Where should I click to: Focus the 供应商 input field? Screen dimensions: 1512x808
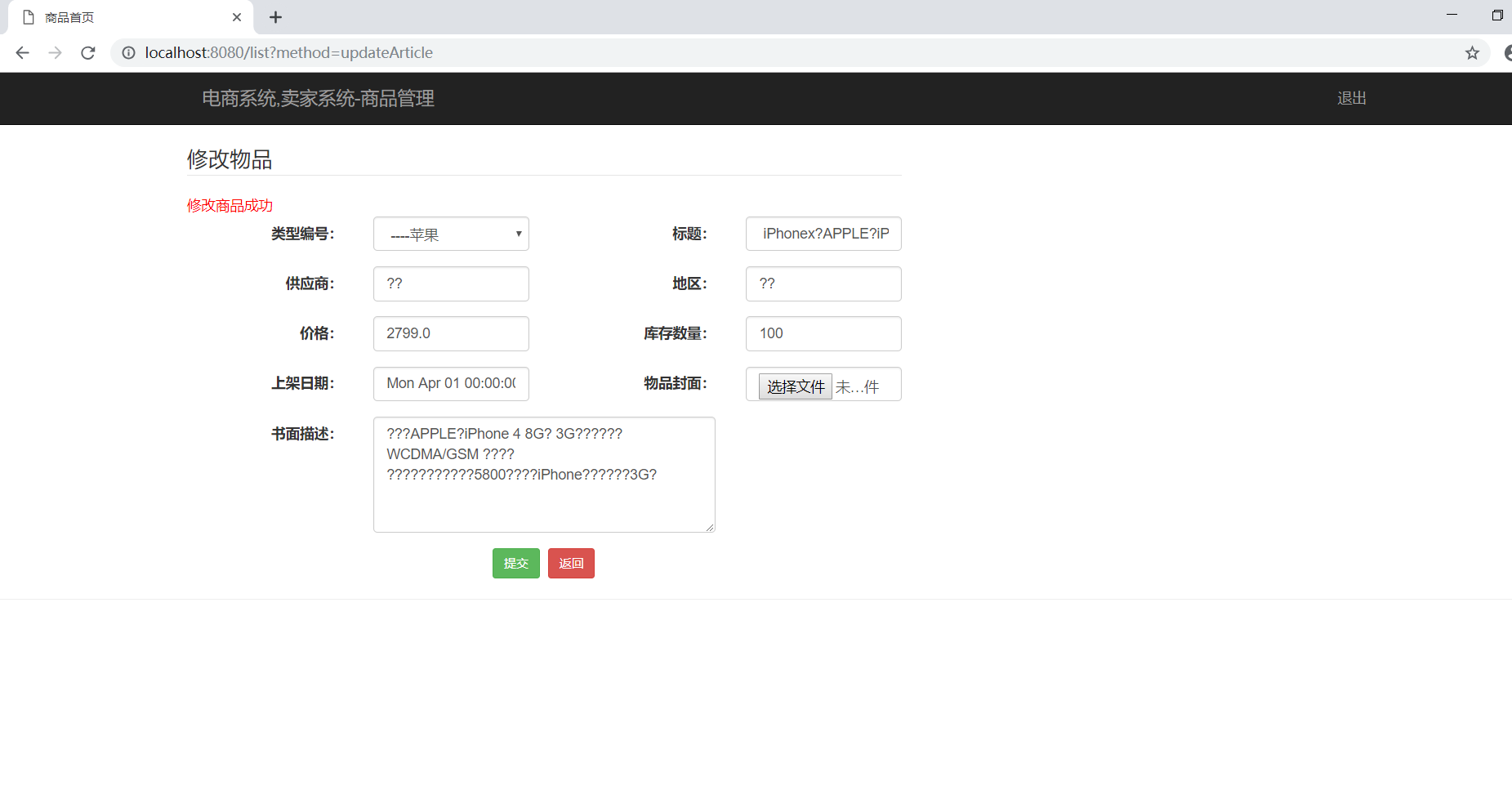coord(451,283)
